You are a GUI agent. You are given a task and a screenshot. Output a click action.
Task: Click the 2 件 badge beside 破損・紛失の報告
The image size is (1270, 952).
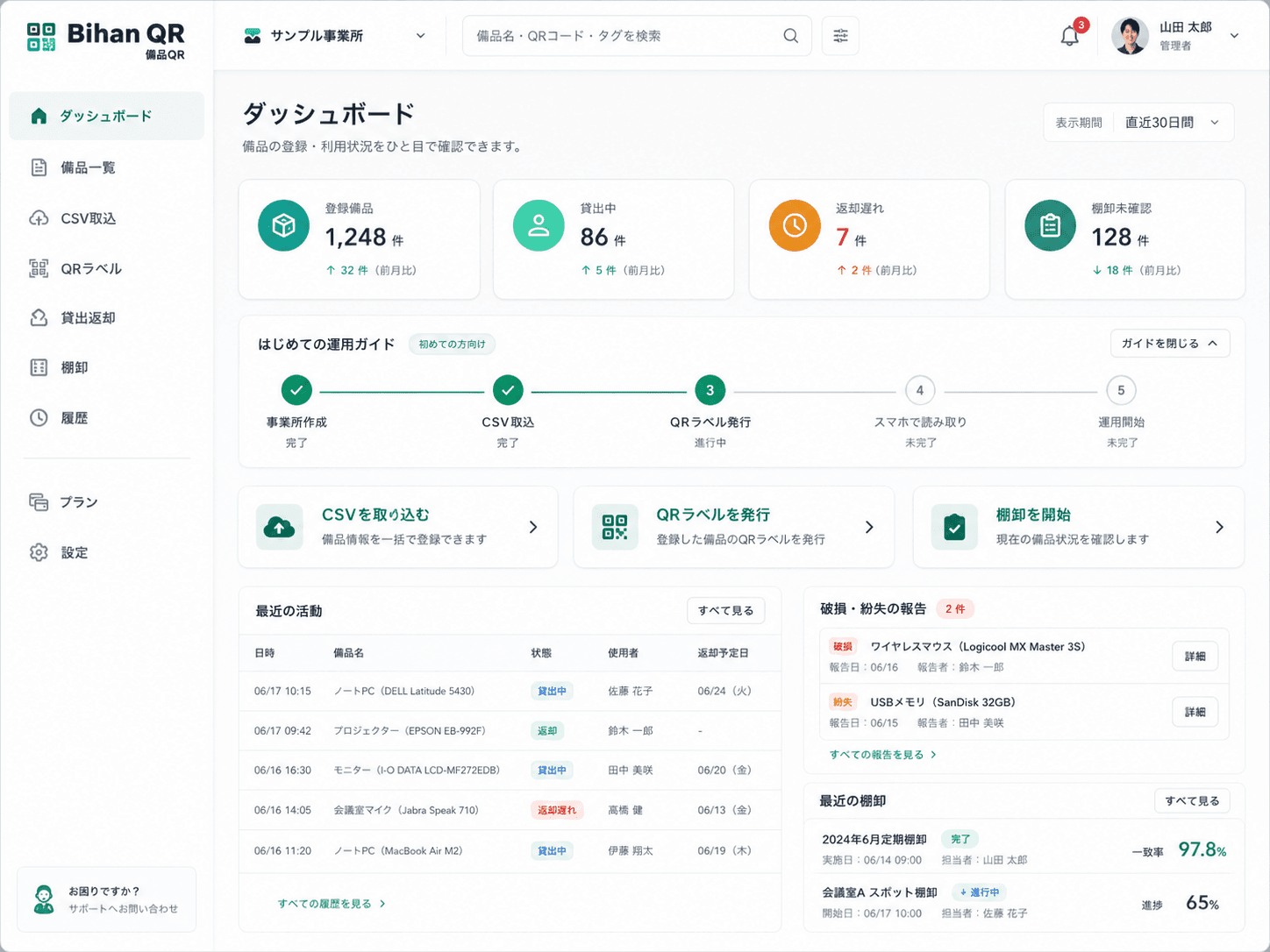[955, 609]
